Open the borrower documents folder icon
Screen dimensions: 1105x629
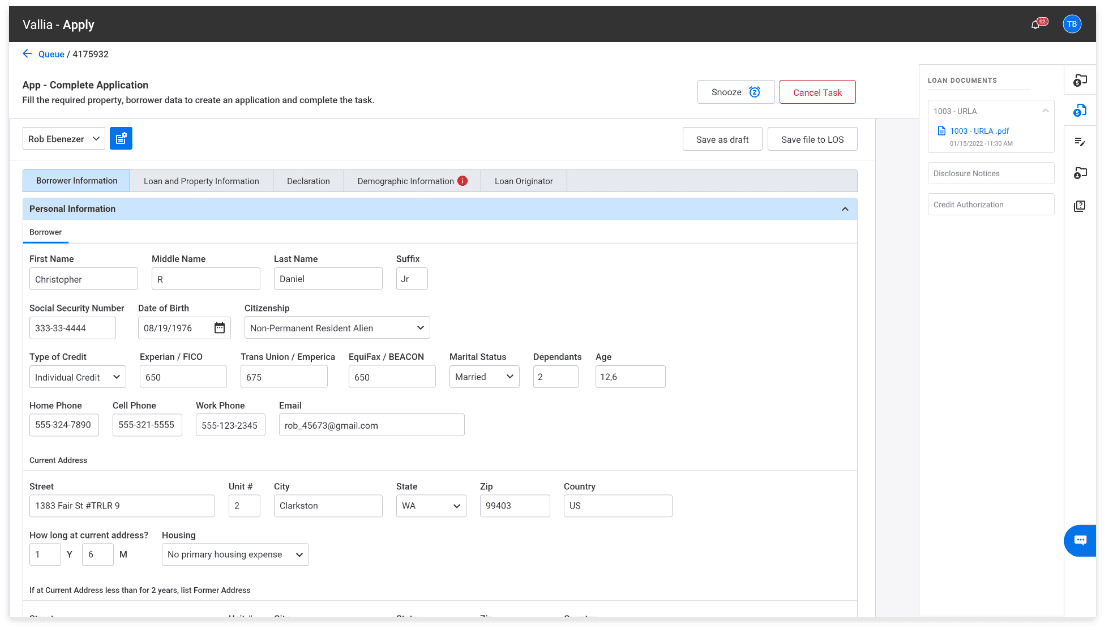click(x=1080, y=173)
